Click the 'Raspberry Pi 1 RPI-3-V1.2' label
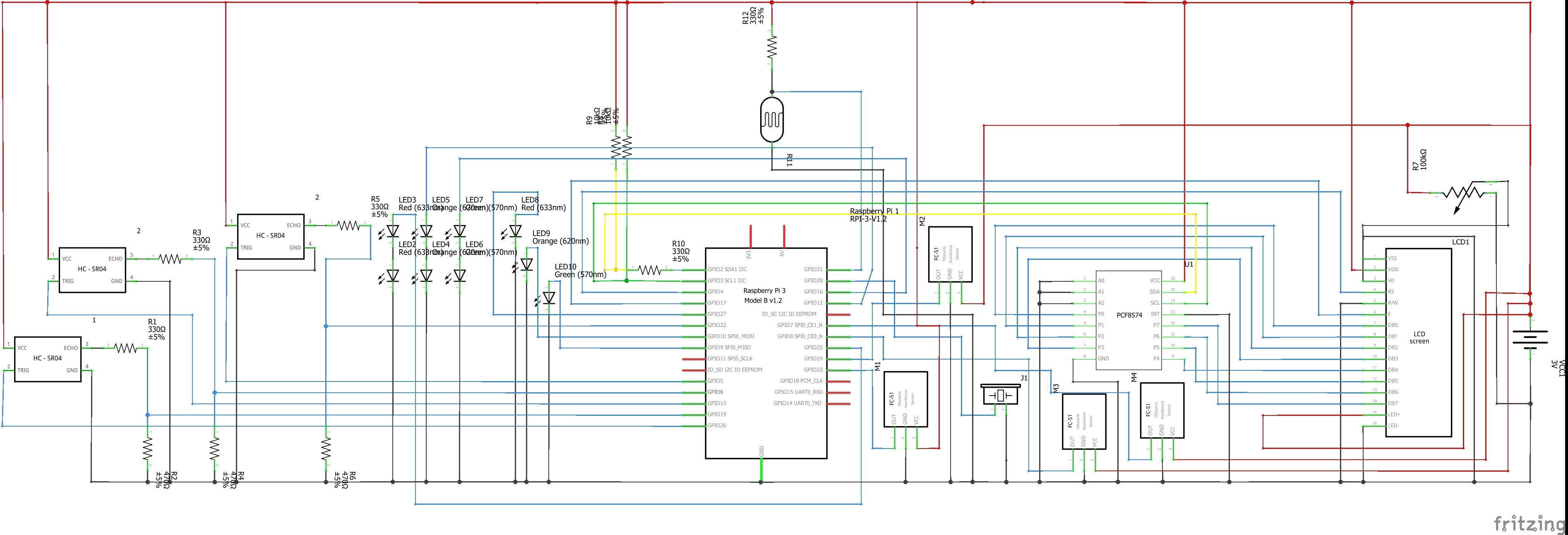The width and height of the screenshot is (1568, 535). pyautogui.click(x=874, y=215)
